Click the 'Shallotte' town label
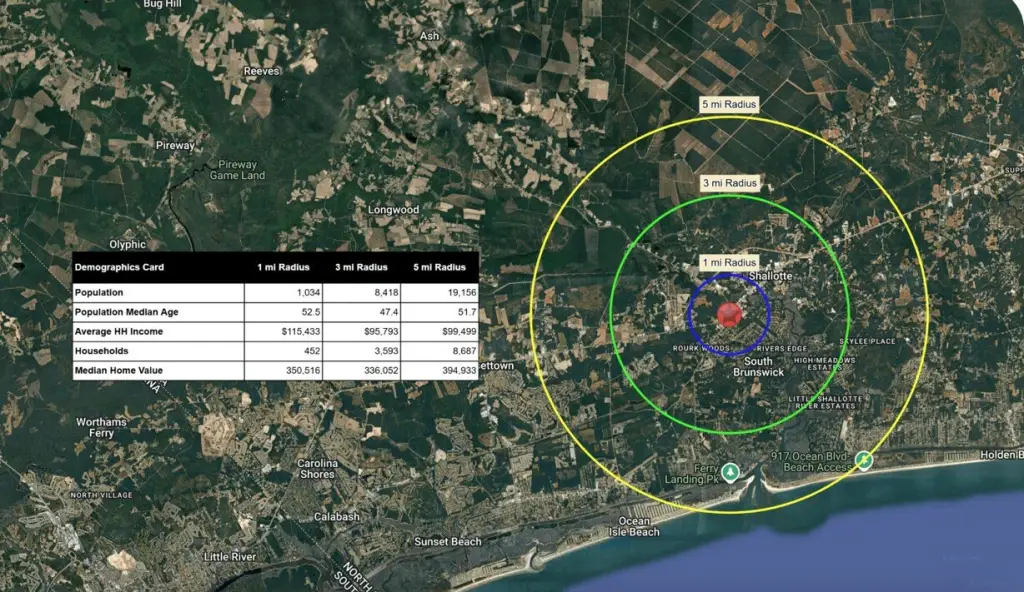 click(x=771, y=276)
